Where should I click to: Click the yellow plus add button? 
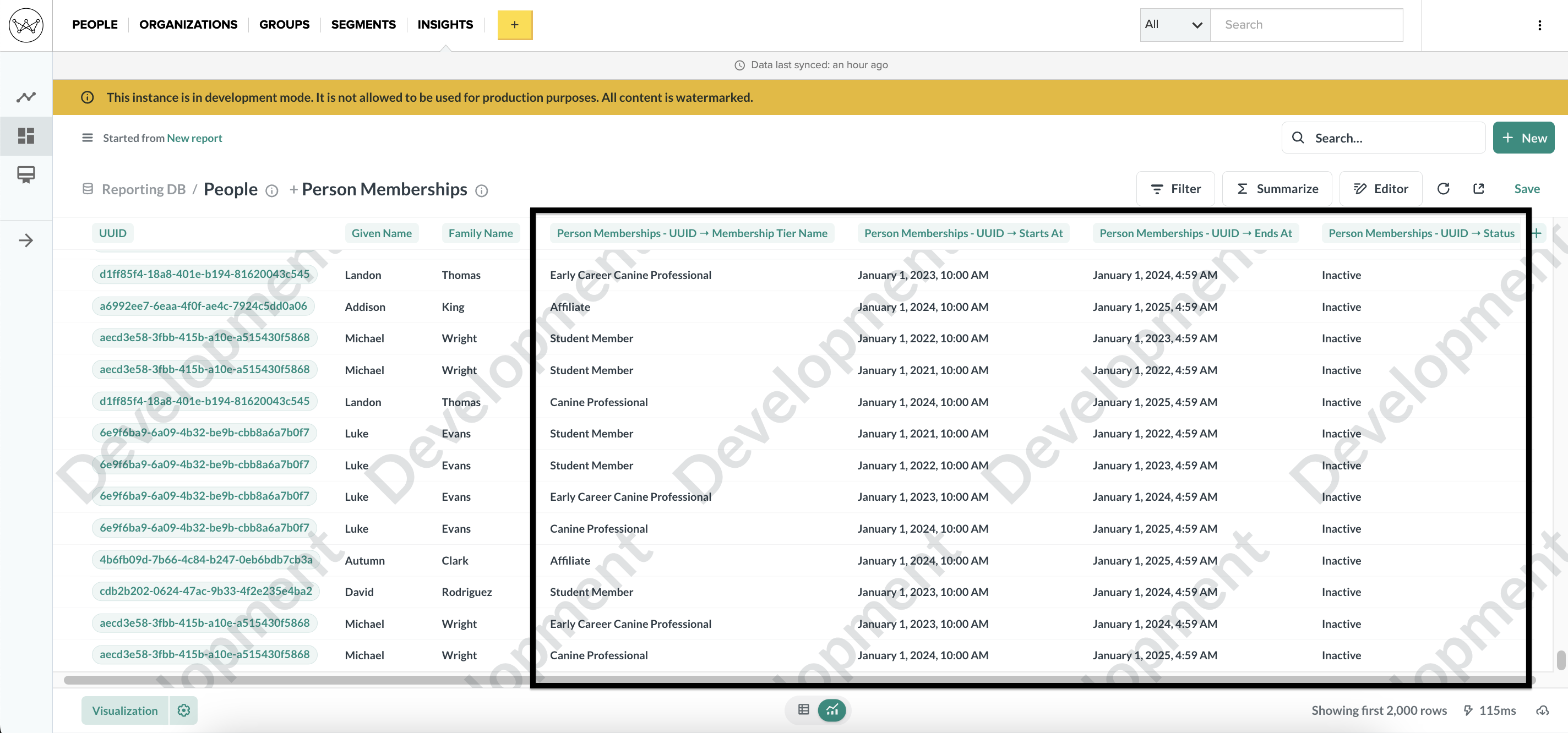coord(515,25)
